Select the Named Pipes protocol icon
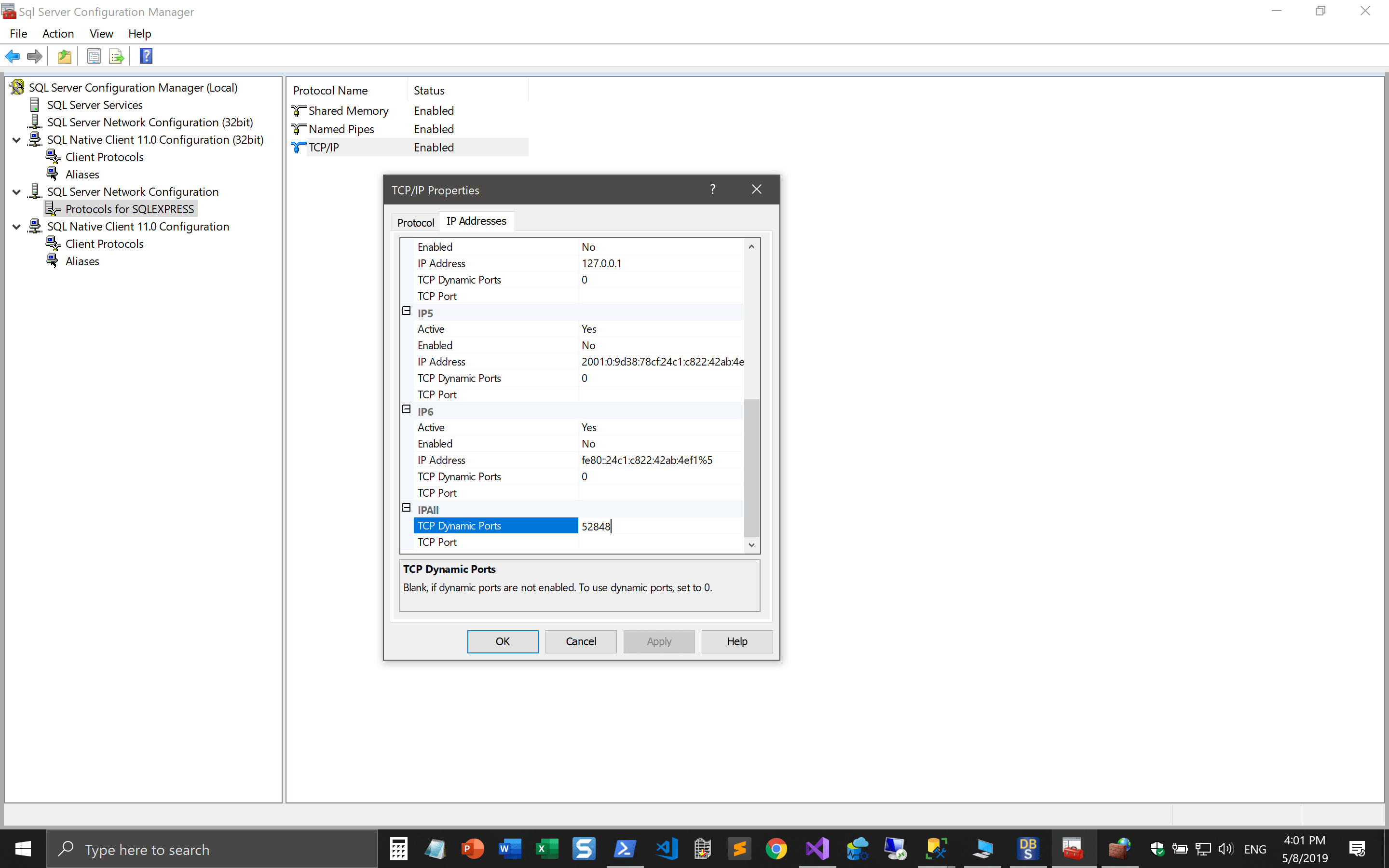 pyautogui.click(x=298, y=129)
